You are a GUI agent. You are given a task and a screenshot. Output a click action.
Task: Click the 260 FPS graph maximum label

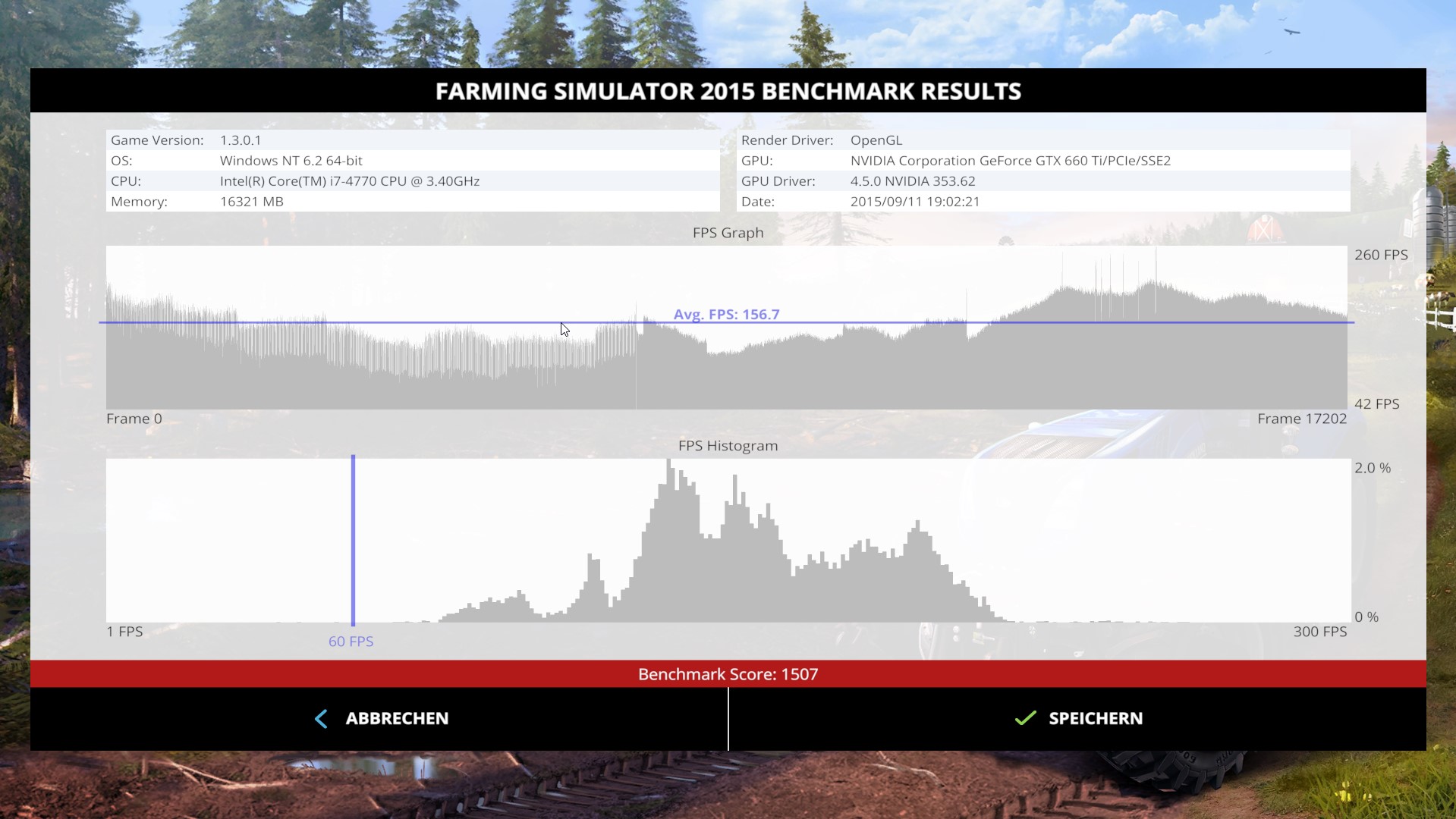[x=1380, y=255]
